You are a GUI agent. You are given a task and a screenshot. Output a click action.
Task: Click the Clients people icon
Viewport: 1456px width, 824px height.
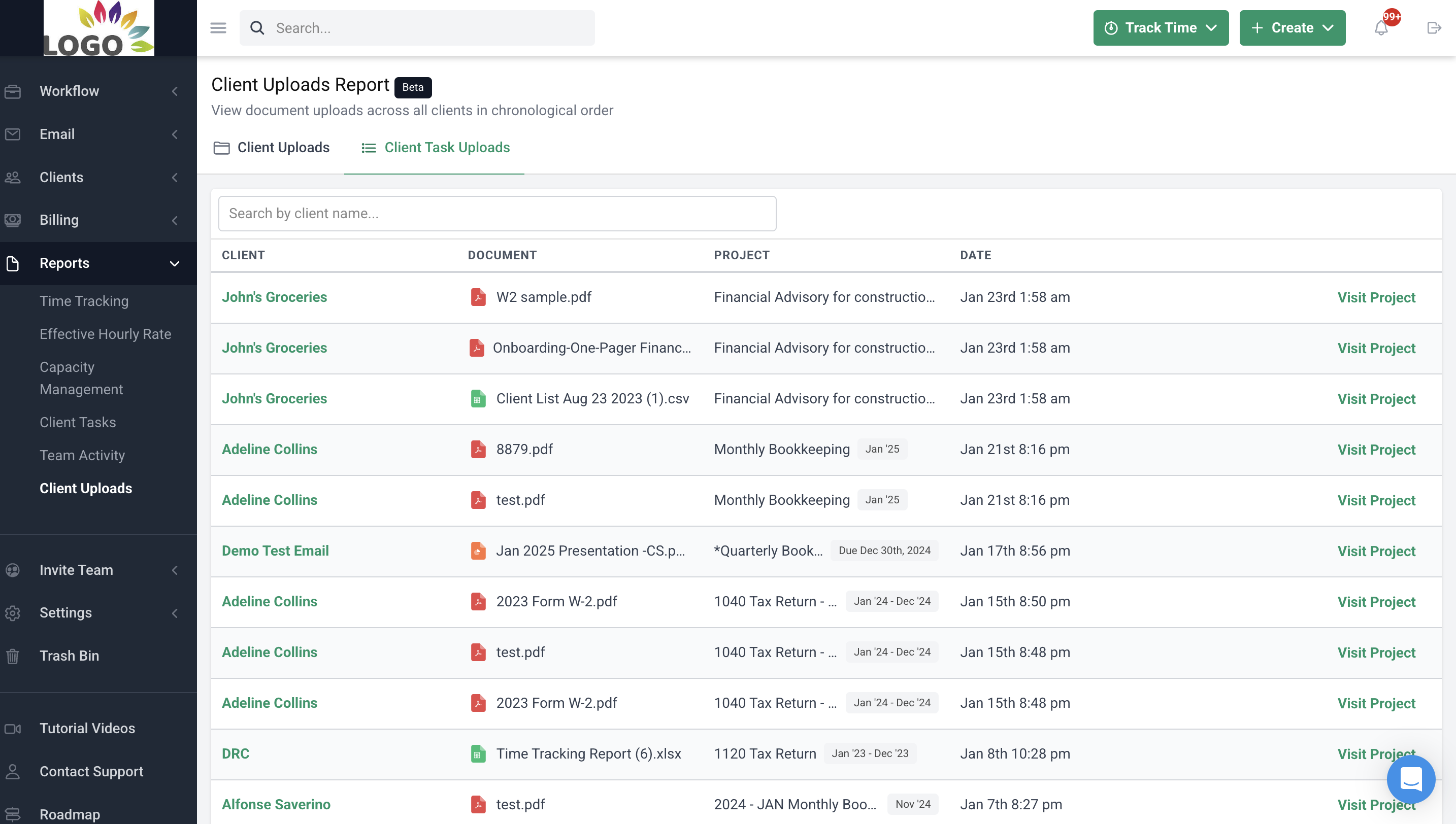(13, 177)
